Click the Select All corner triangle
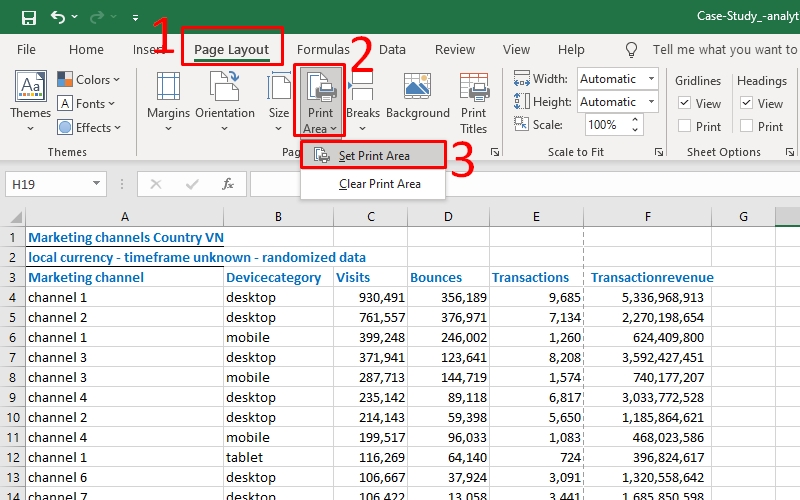Viewport: 800px width, 500px height. tap(16, 217)
